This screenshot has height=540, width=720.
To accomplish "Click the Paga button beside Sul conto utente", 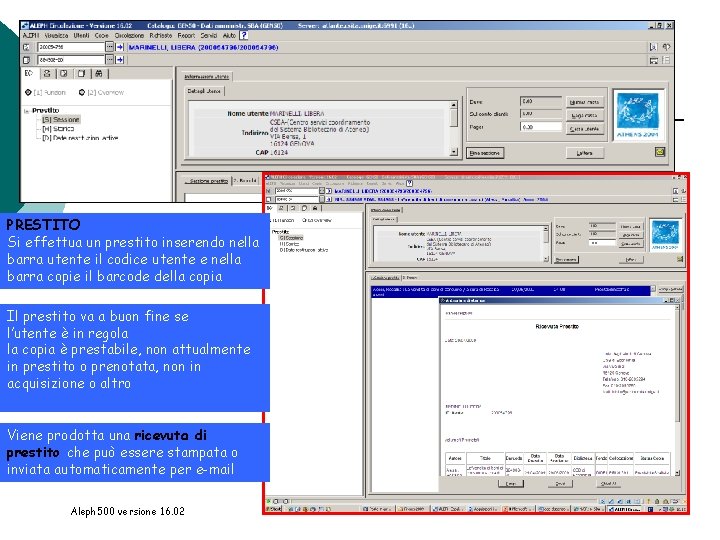I will coord(584,115).
